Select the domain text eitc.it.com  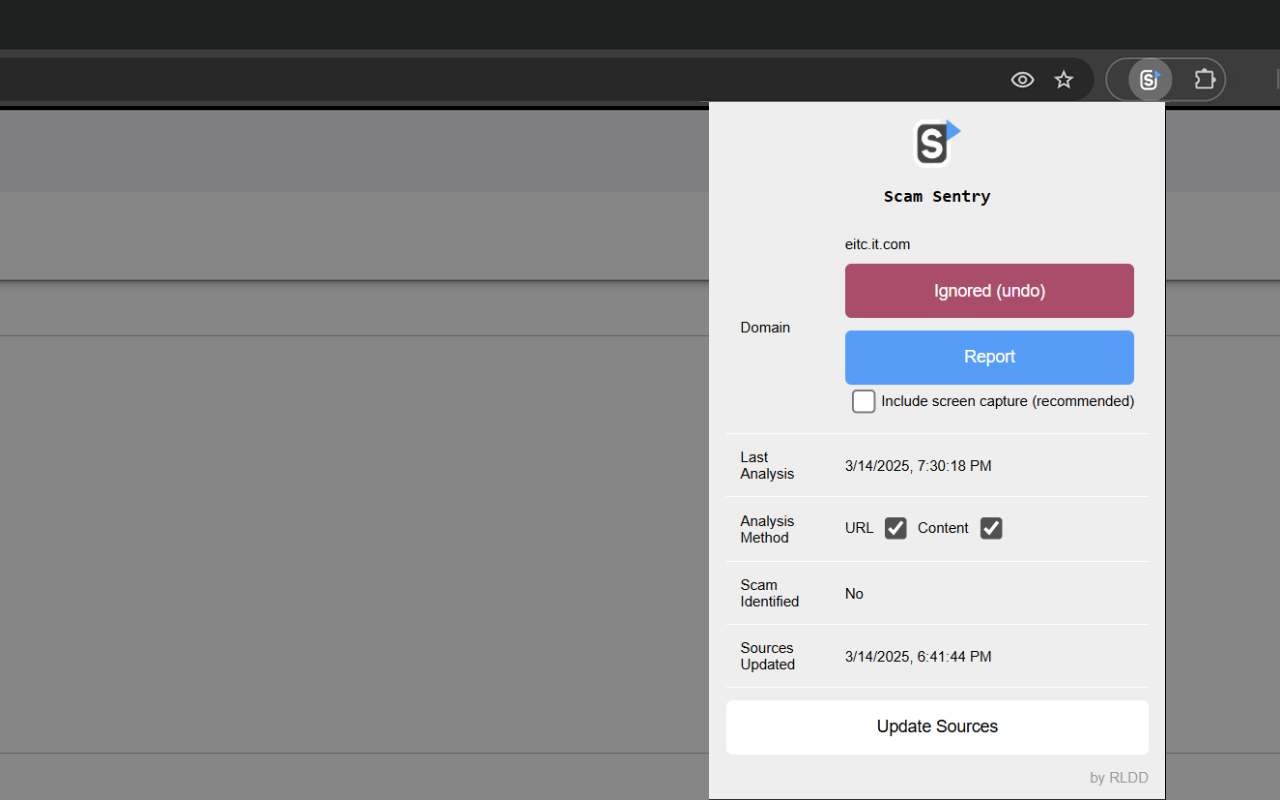pos(877,244)
